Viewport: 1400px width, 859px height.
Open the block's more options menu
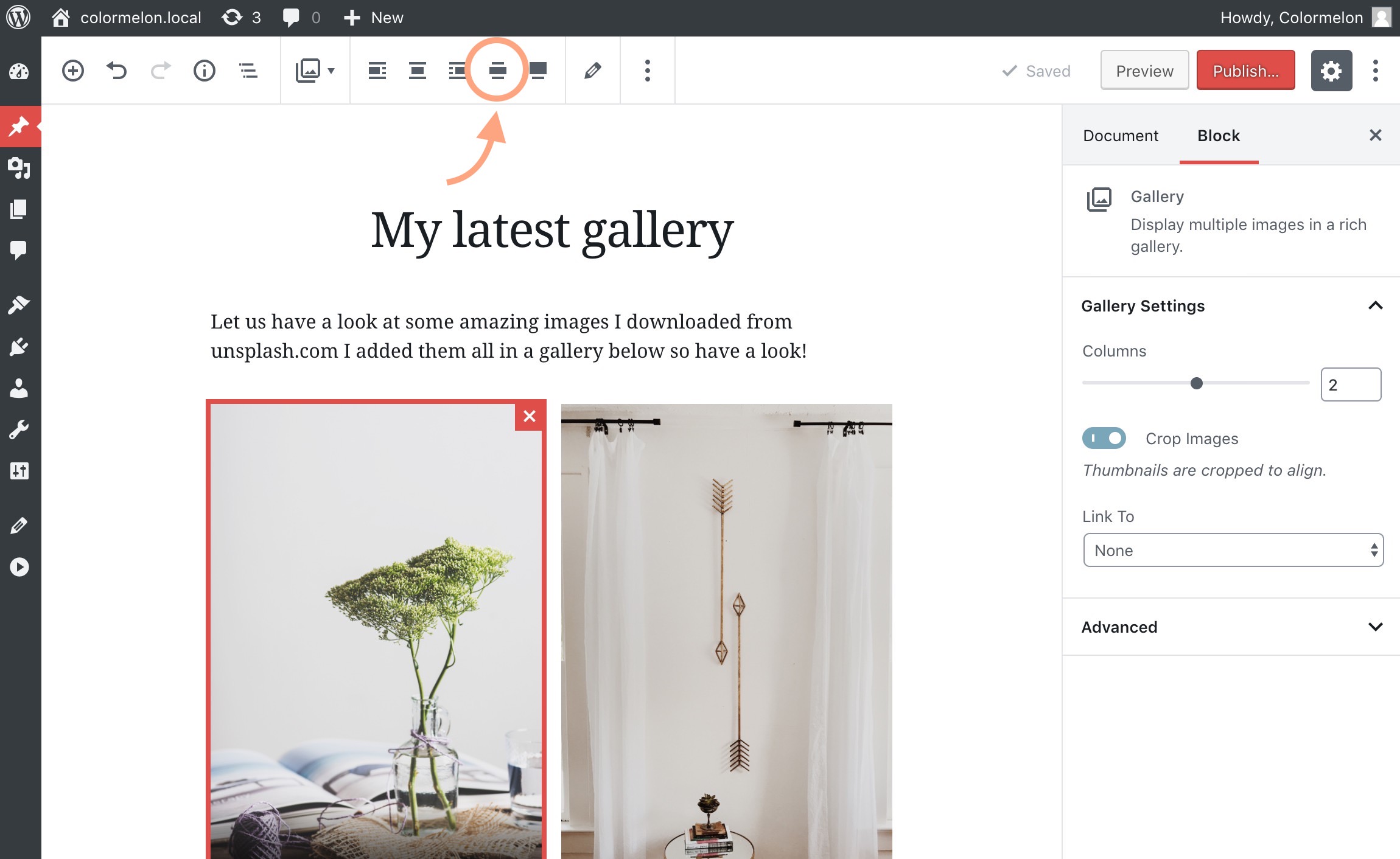[648, 71]
